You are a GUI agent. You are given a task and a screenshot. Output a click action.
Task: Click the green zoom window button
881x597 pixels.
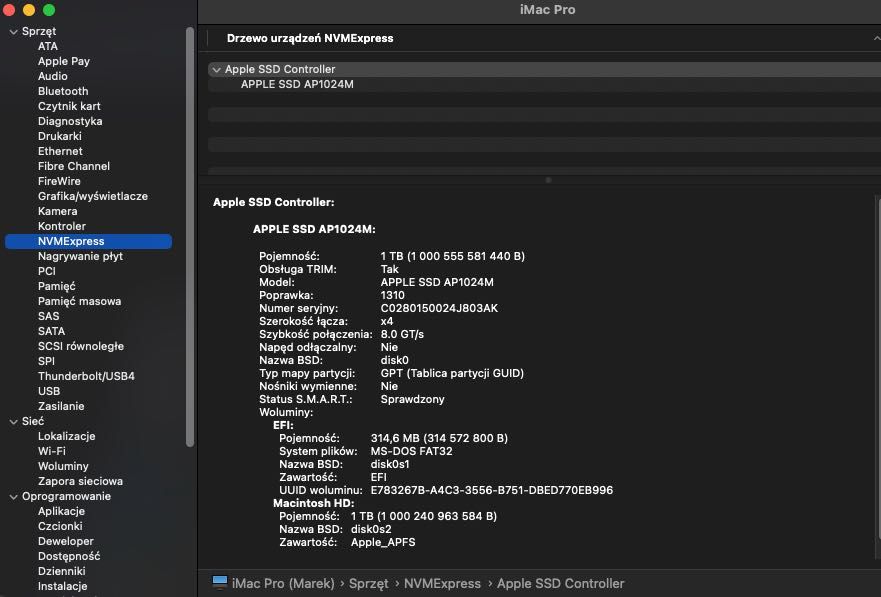(49, 10)
